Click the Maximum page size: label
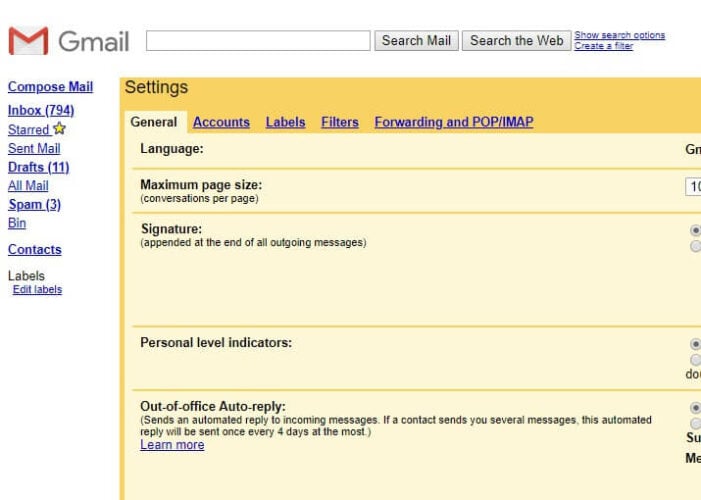Viewport: 701px width, 500px height. (x=201, y=185)
